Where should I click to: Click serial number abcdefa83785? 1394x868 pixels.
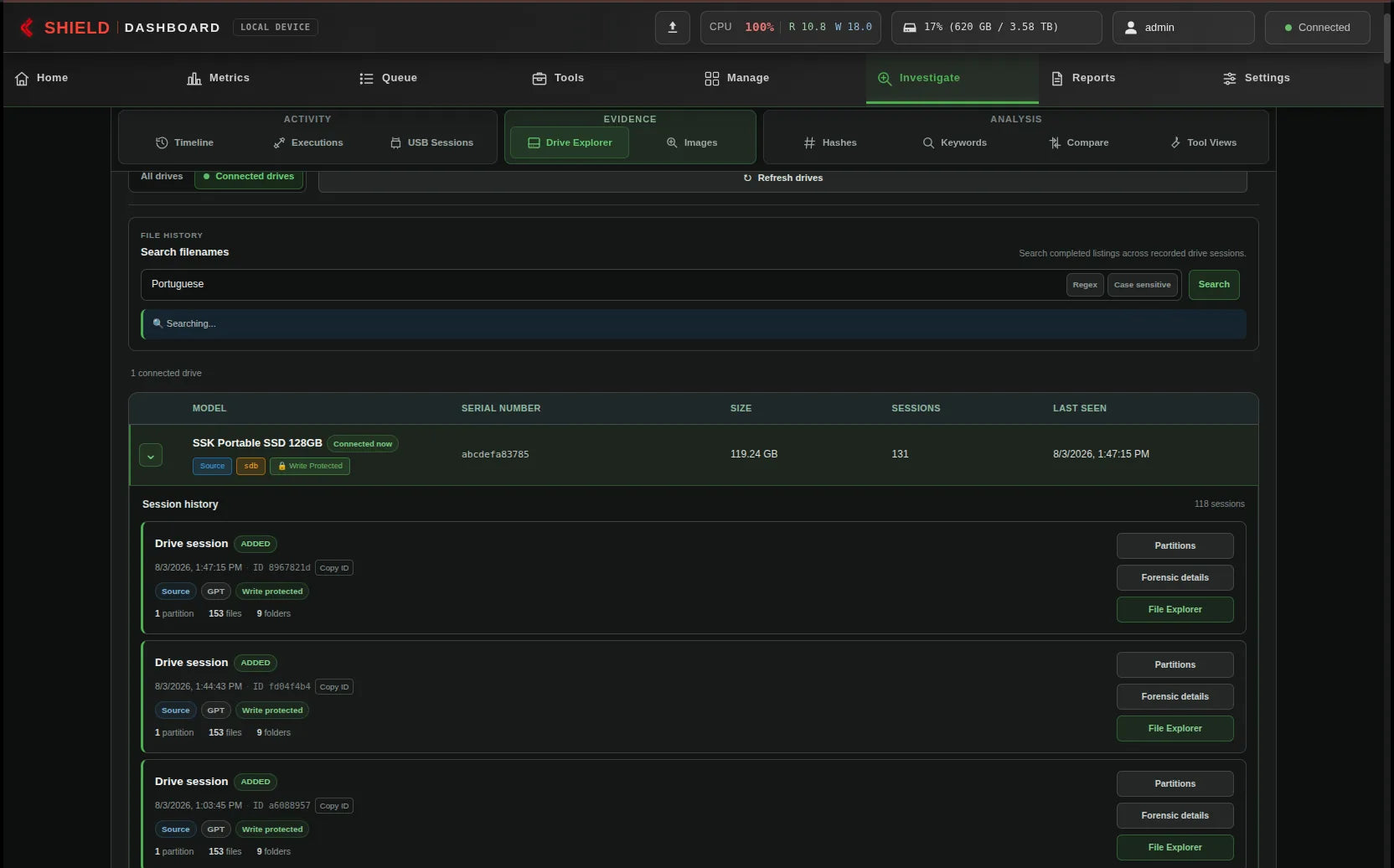(495, 455)
